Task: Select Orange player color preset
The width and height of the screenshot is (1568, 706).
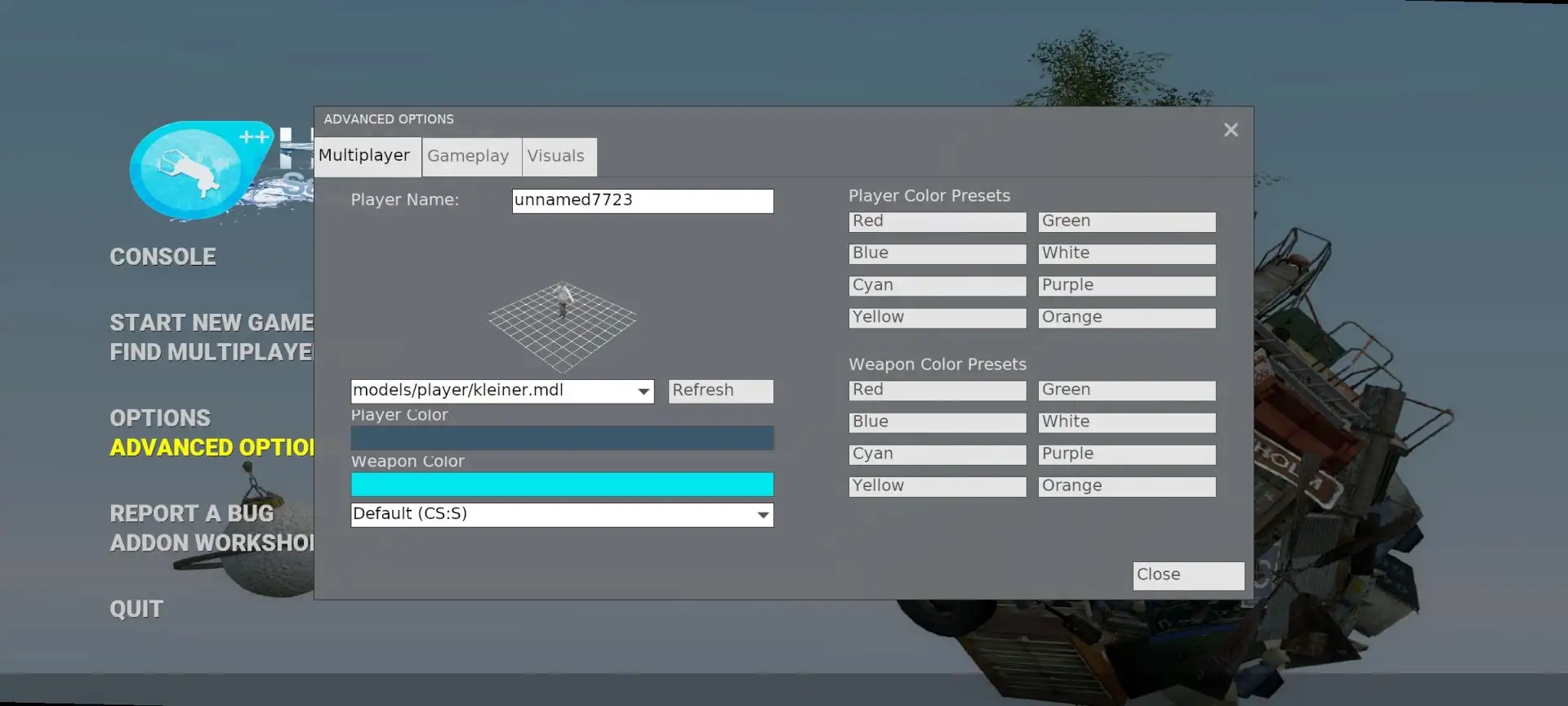Action: (x=1127, y=318)
